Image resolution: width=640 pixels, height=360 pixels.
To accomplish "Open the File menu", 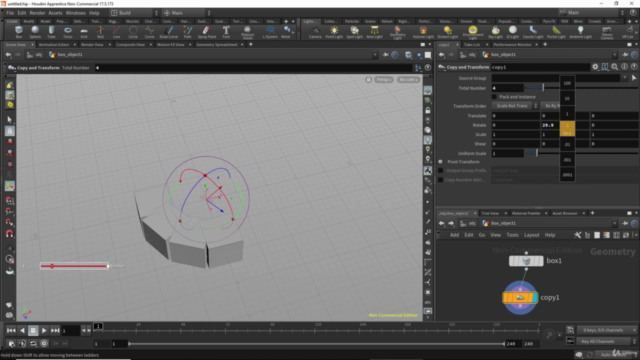I will pos(10,13).
